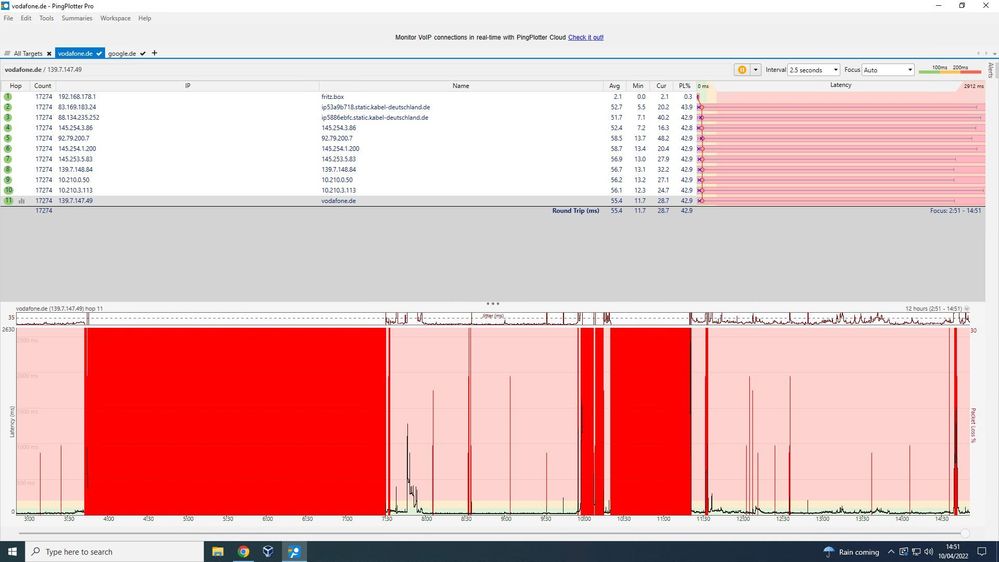The image size is (999, 562).
Task: Sort by the Name column header
Action: click(461, 85)
